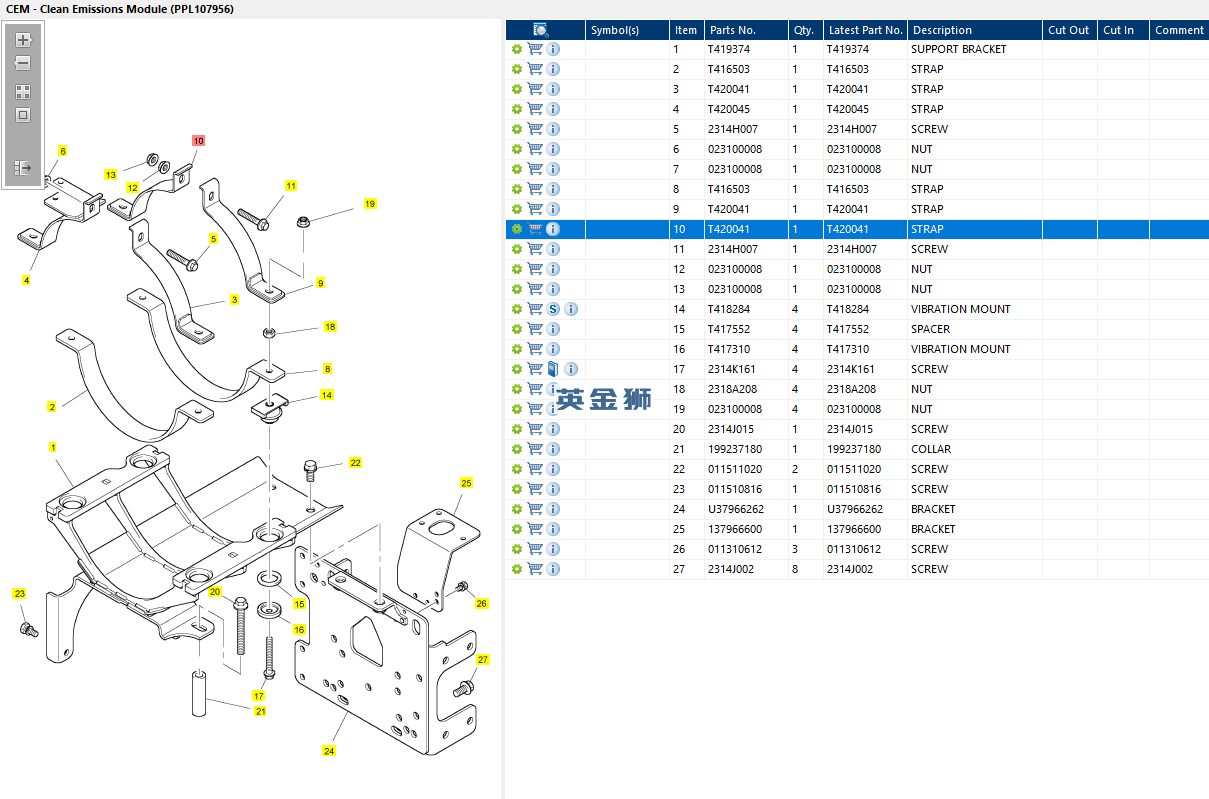This screenshot has height=799, width=1209.
Task: Click the zoom out button on diagram toolbar
Action: [23, 63]
